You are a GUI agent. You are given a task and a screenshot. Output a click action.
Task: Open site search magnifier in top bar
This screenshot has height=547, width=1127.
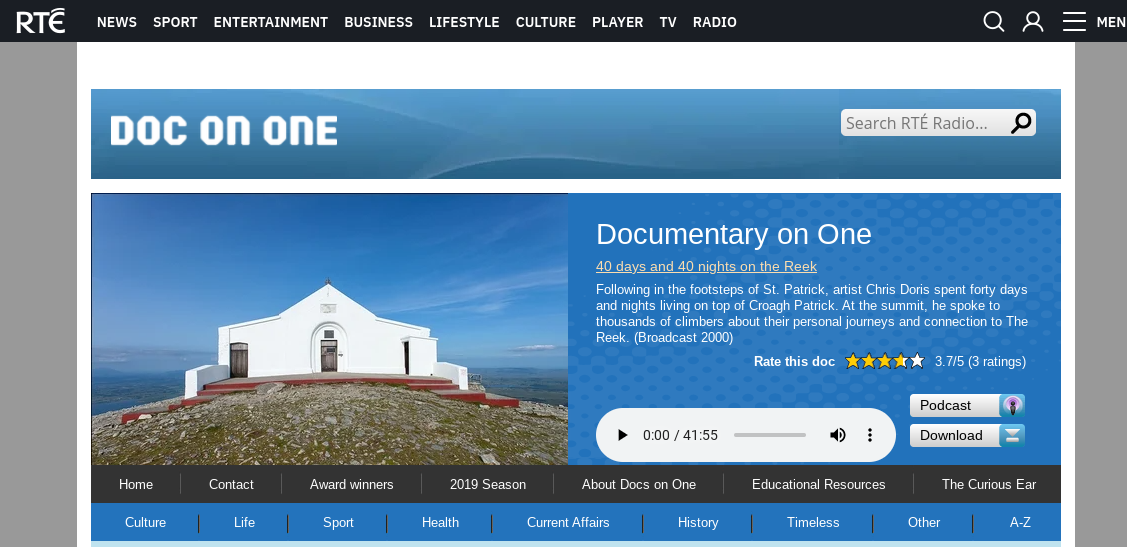[993, 22]
